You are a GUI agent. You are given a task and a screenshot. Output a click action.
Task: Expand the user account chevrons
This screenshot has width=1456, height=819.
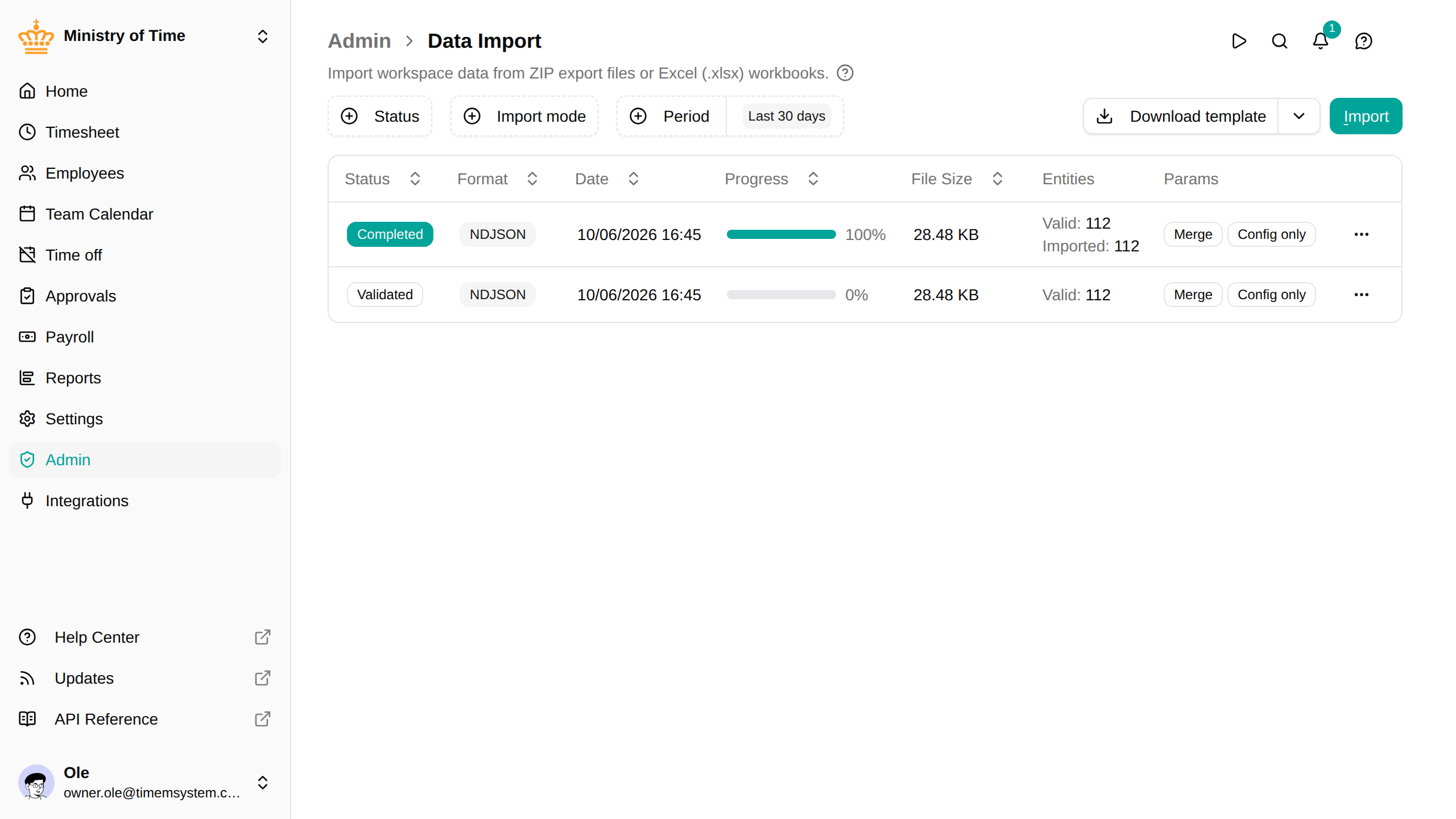[263, 783]
